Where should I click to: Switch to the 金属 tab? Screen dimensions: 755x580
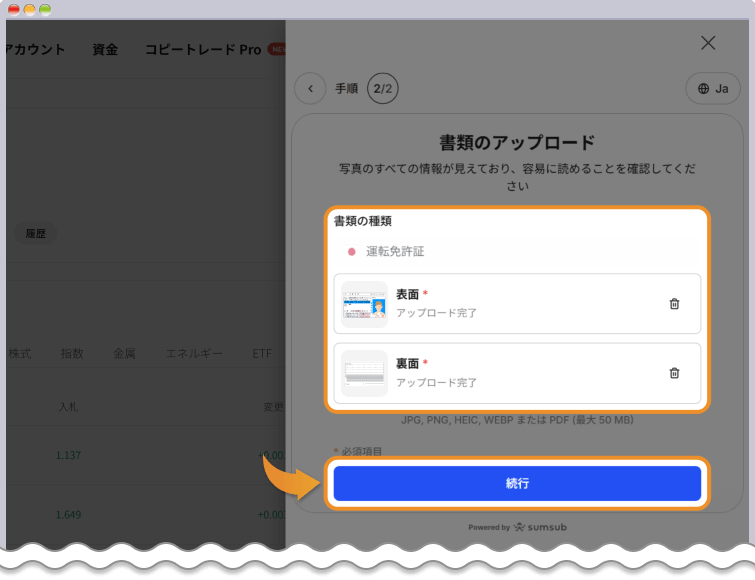pyautogui.click(x=124, y=354)
